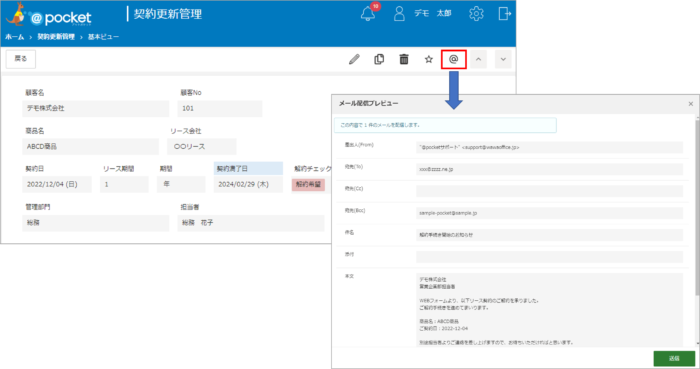
Task: Click the trash delete icon
Action: (x=404, y=59)
